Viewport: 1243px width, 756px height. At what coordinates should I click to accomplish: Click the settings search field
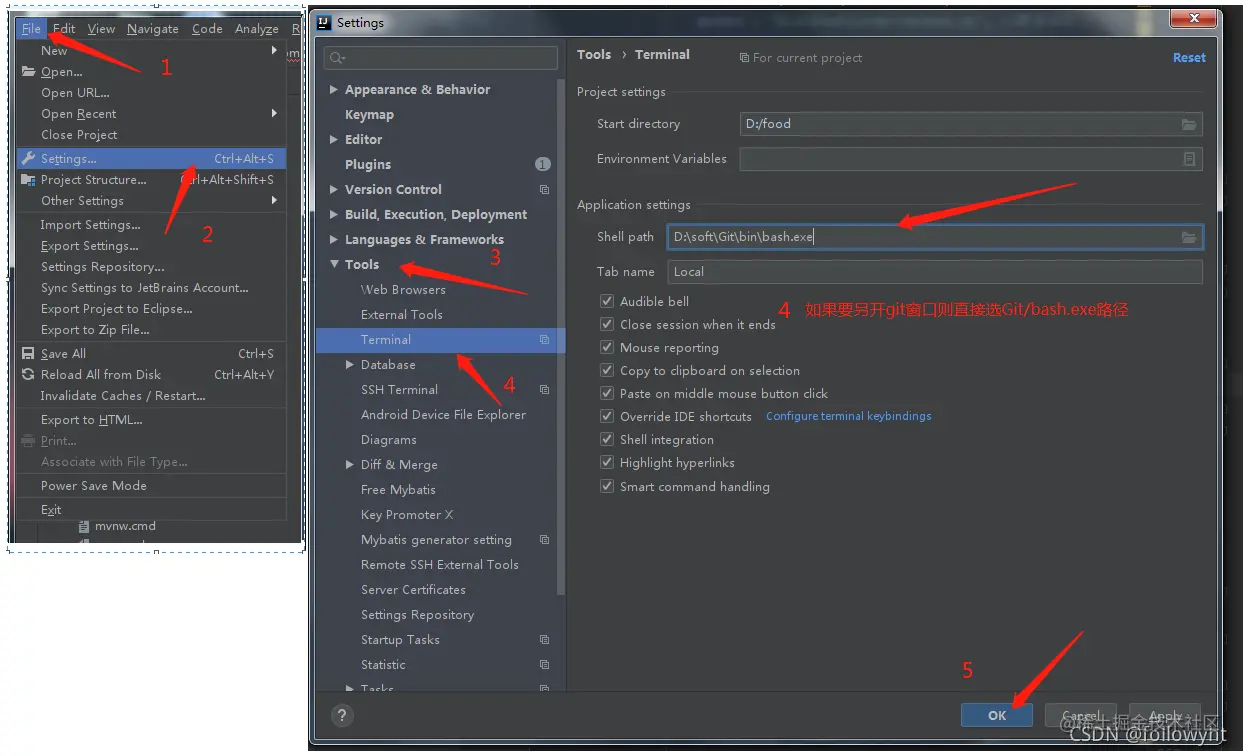coord(440,58)
